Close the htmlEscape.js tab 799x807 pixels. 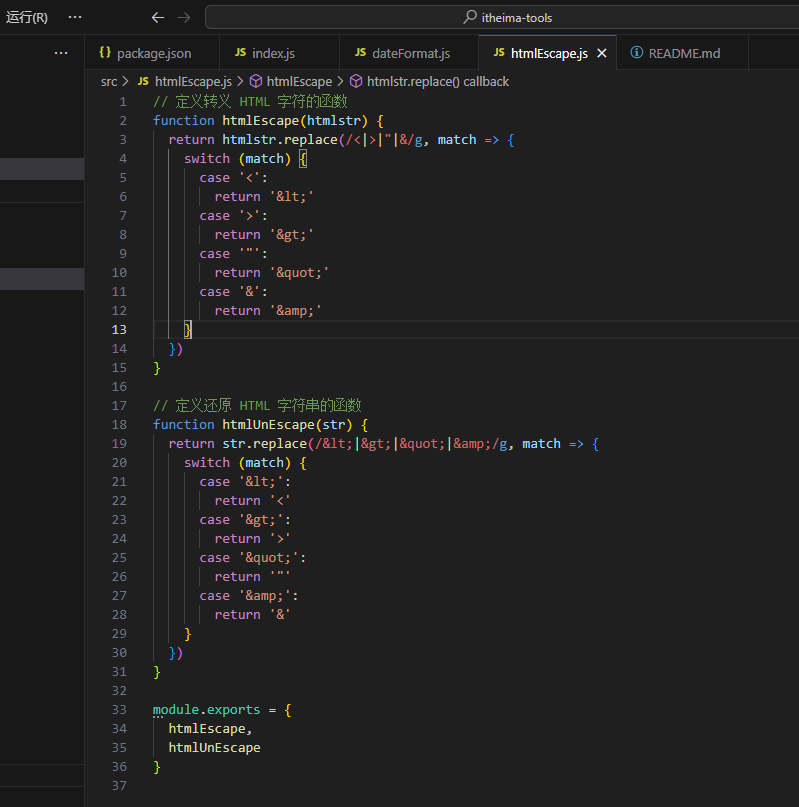pos(601,53)
